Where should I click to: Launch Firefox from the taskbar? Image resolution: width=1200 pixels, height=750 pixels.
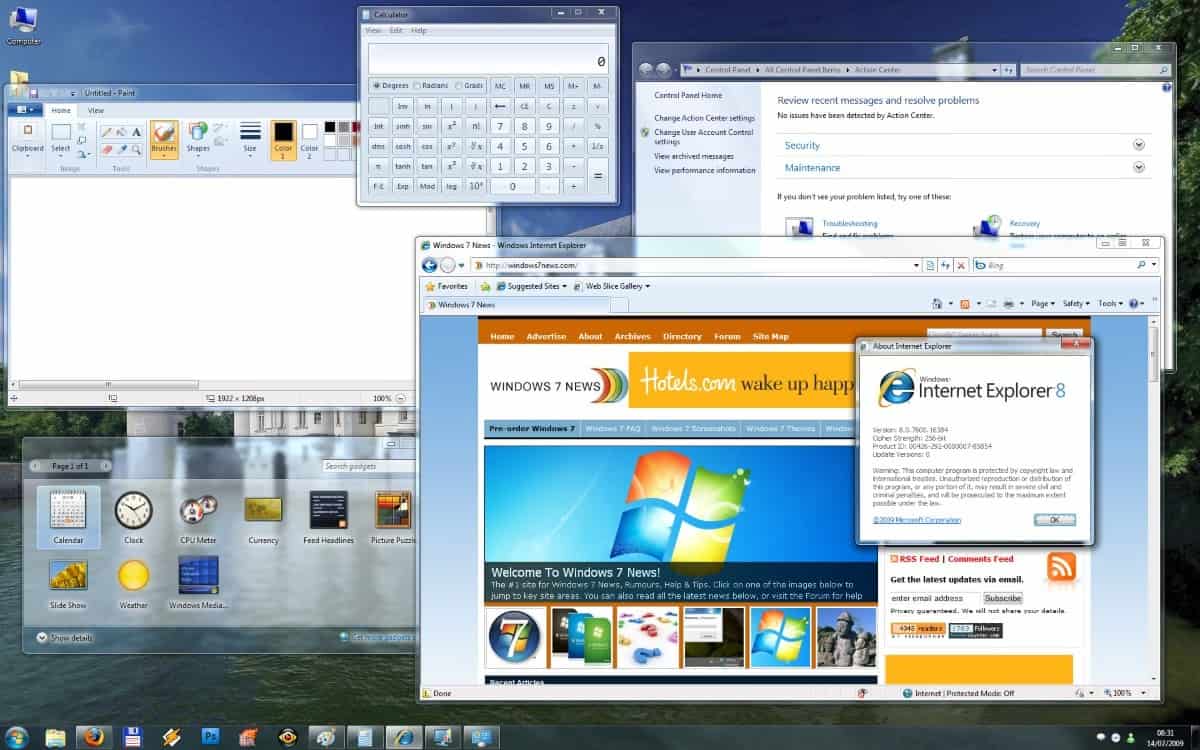point(93,738)
